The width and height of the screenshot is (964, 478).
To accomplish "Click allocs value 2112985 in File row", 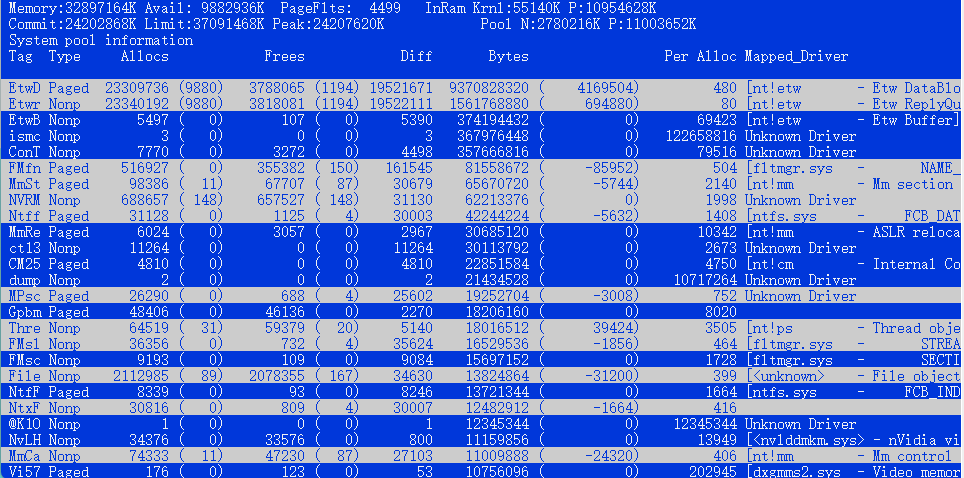I will point(141,376).
